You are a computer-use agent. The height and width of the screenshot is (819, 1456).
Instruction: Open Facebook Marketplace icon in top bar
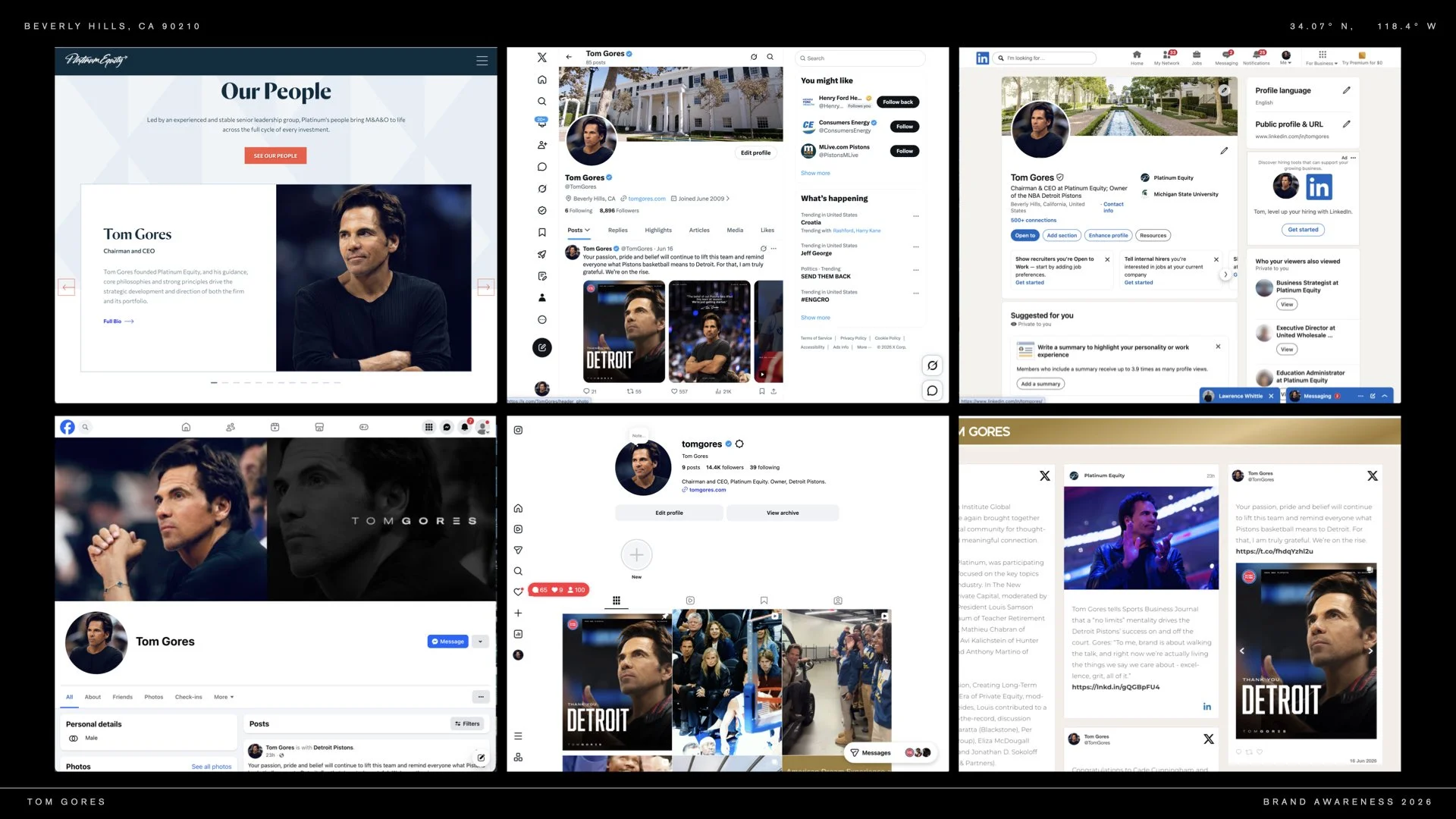click(319, 427)
